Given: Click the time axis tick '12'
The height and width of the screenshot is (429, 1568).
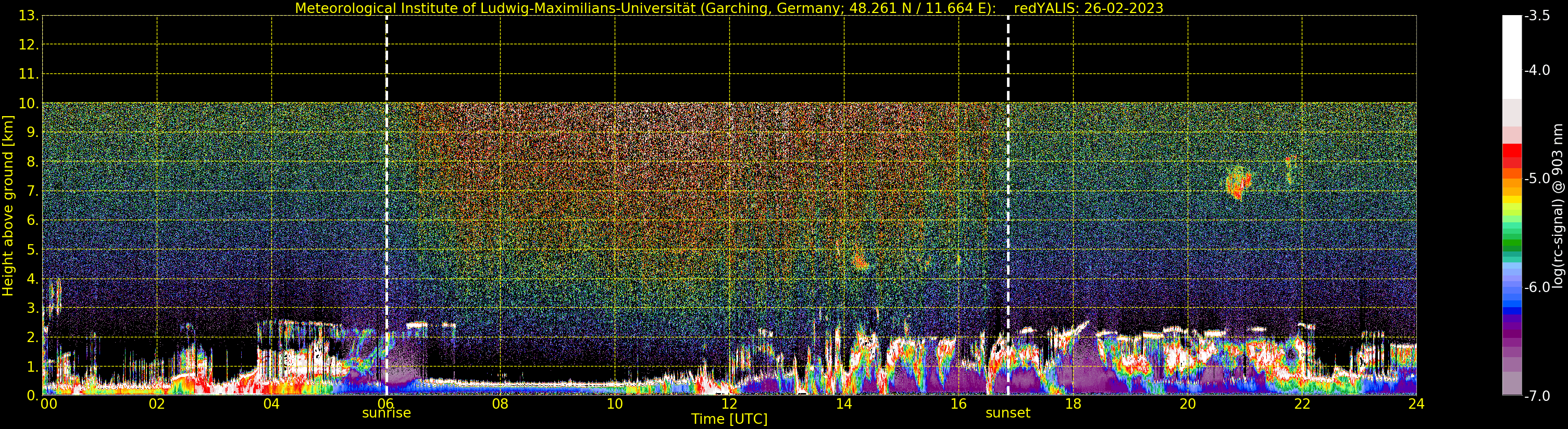Looking at the screenshot, I should tap(729, 404).
